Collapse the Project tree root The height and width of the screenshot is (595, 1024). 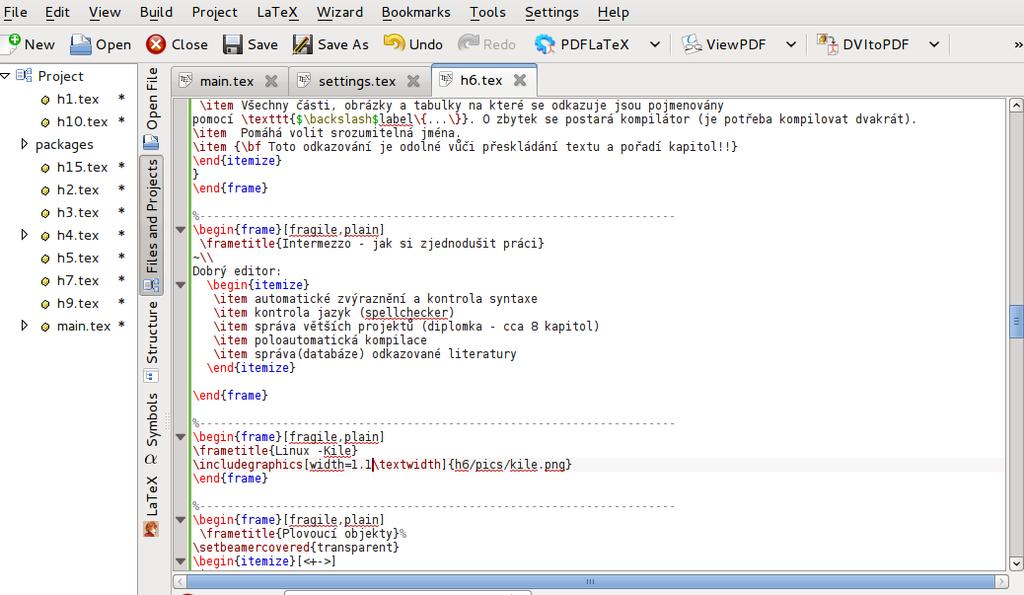coord(5,76)
